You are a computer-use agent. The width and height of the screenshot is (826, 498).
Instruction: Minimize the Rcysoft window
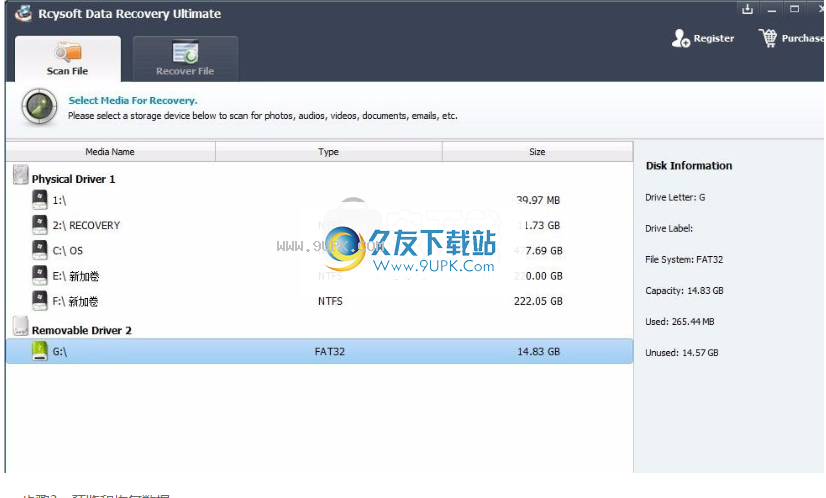(772, 9)
